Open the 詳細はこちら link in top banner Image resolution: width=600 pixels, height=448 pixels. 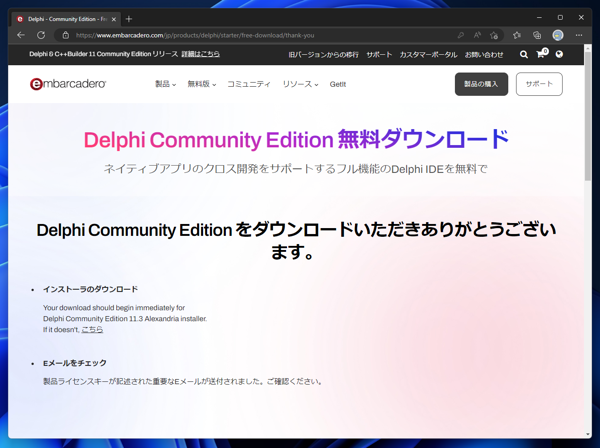[x=201, y=54]
